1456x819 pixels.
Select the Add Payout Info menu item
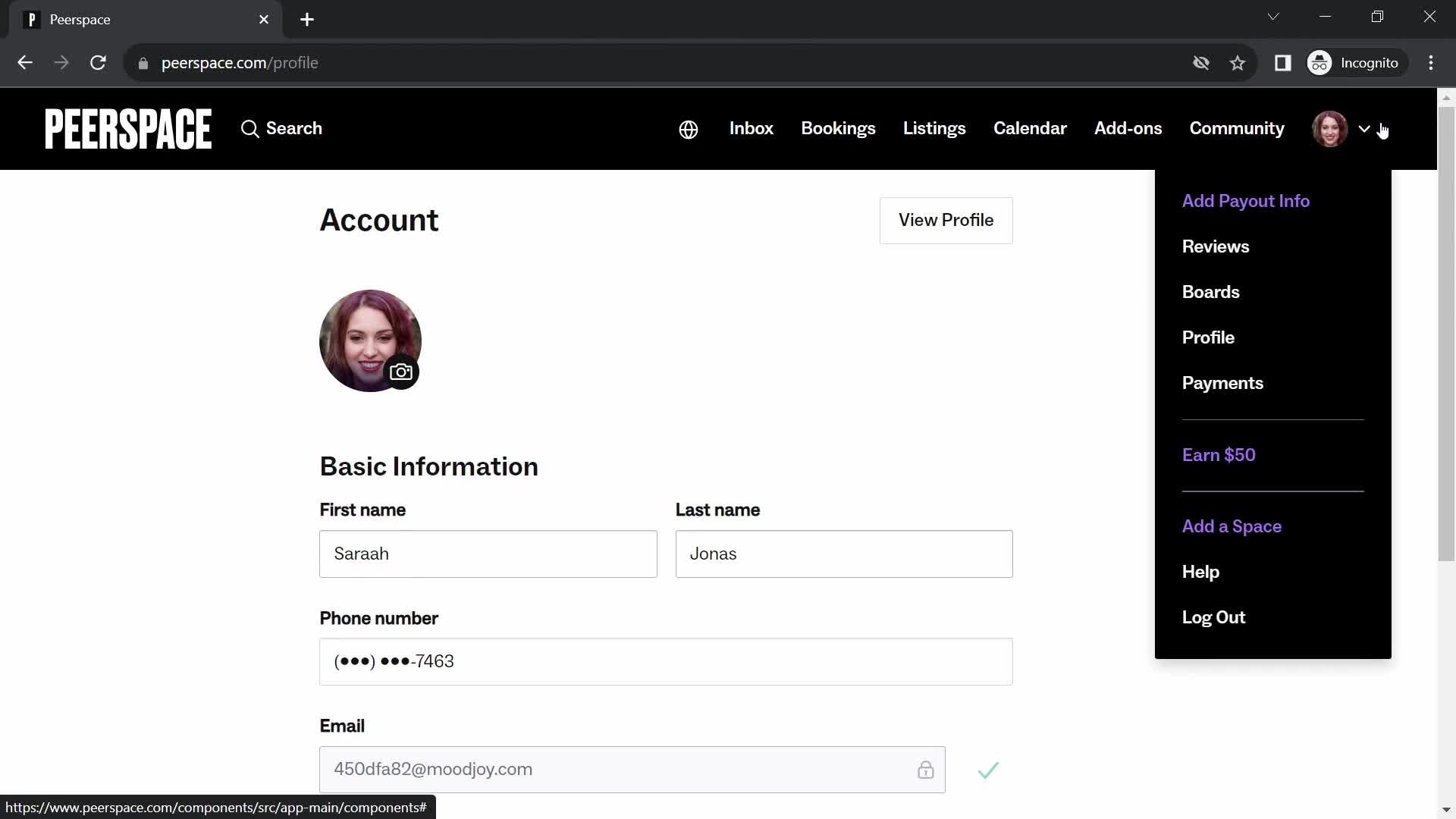coord(1246,200)
